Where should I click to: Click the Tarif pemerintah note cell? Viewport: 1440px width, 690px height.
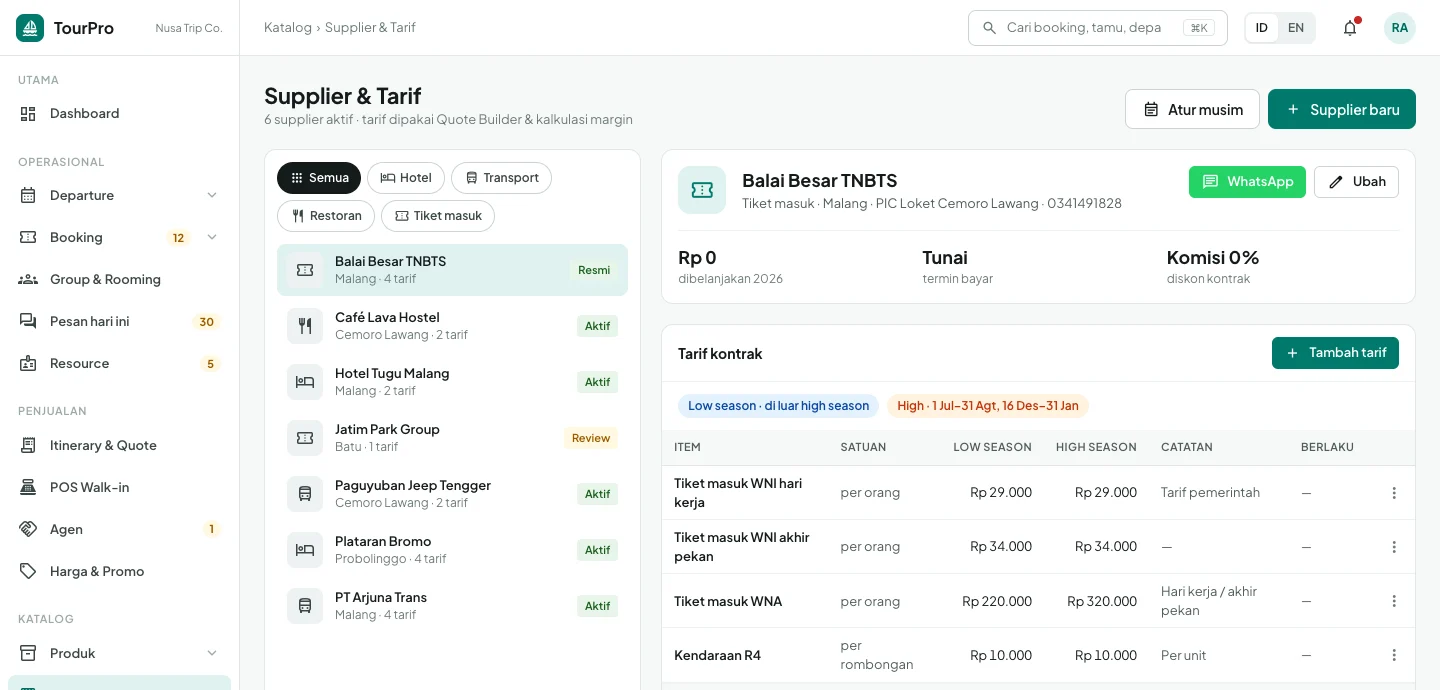tap(1210, 493)
